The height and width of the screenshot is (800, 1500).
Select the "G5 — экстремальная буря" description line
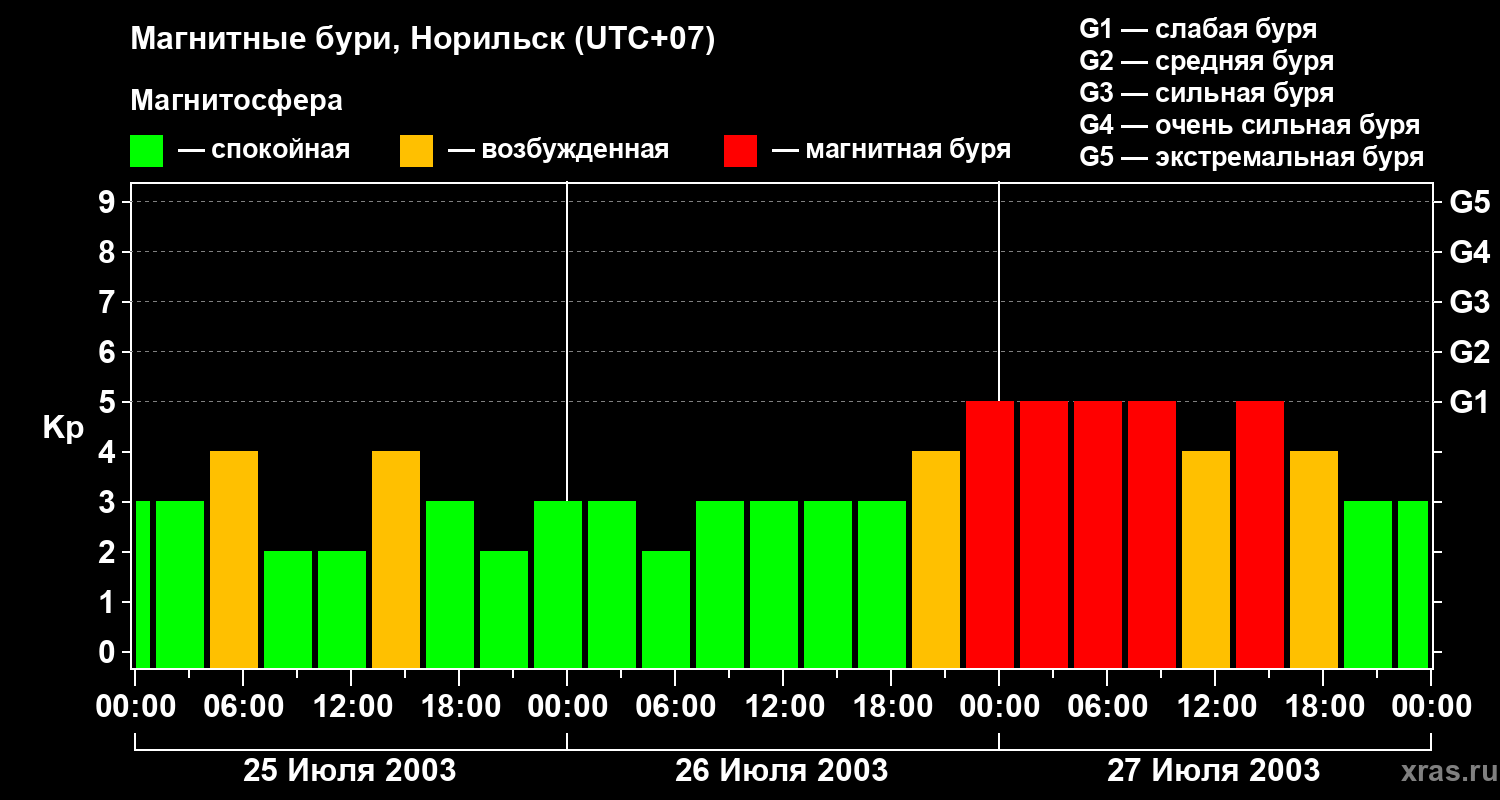click(1251, 157)
